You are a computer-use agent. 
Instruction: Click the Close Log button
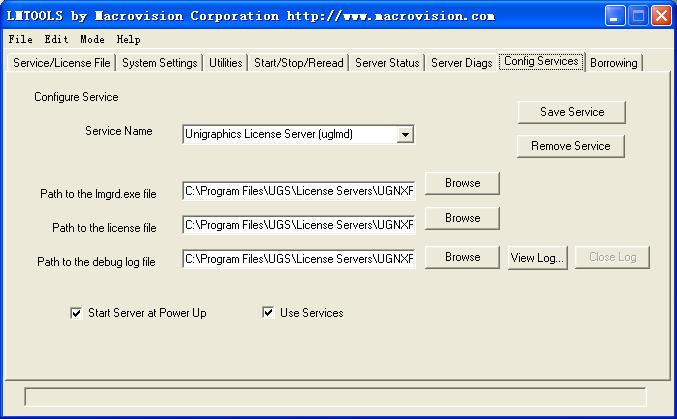pos(612,257)
